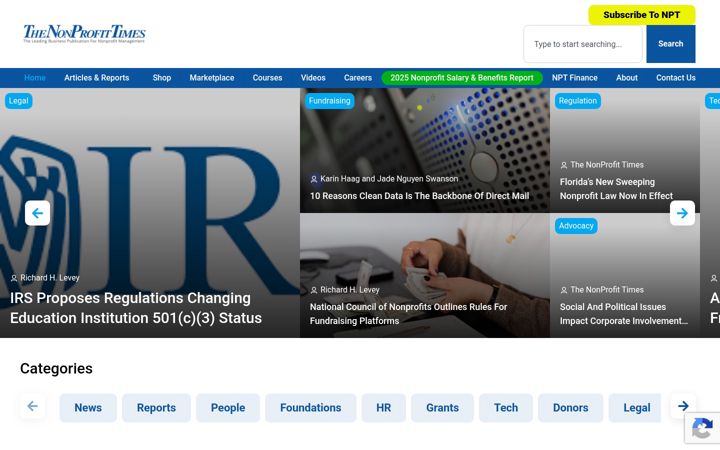Click the Fundraising tag badge
The width and height of the screenshot is (720, 450).
(329, 101)
